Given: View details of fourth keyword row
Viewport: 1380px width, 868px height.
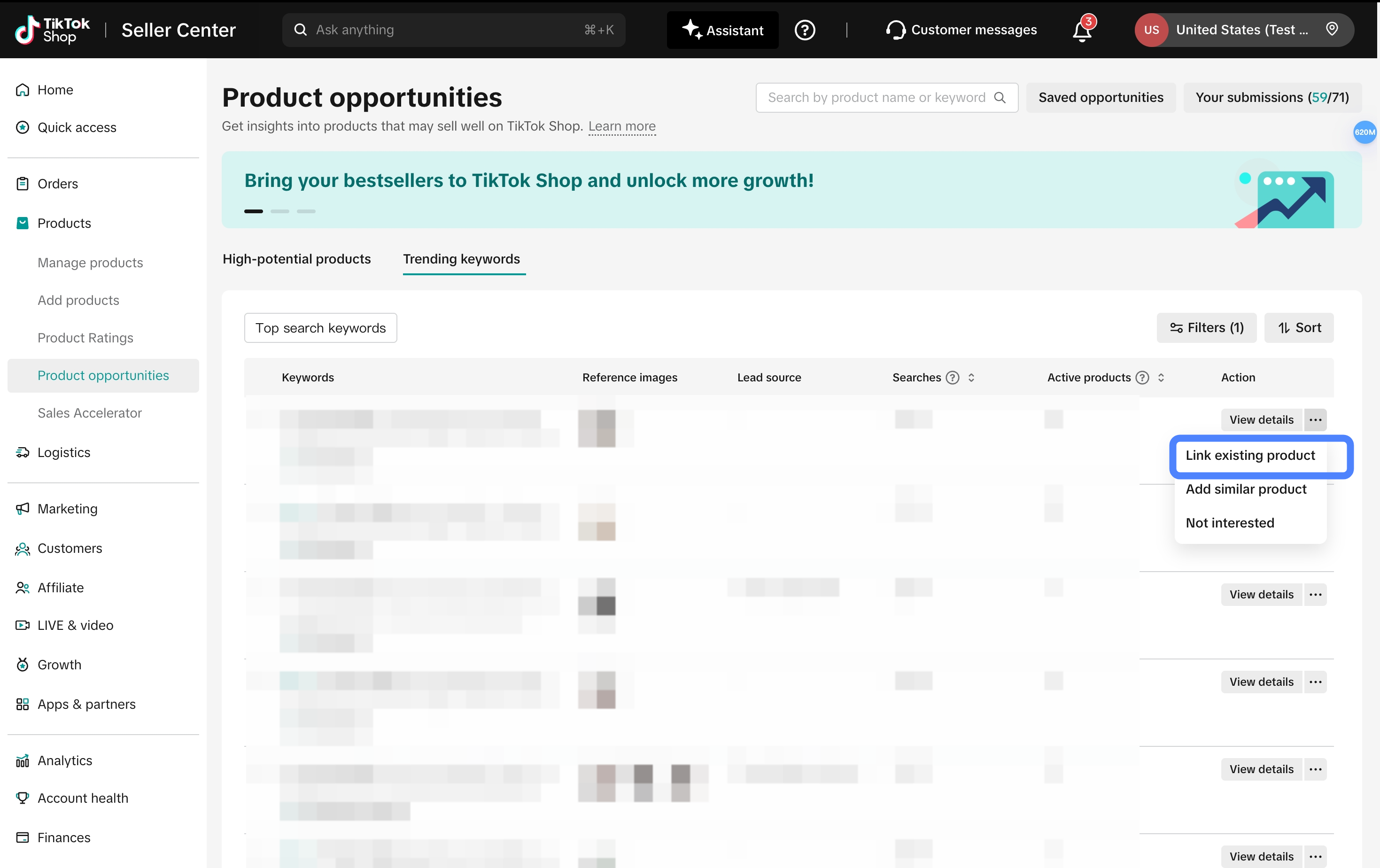Looking at the screenshot, I should click(1261, 682).
